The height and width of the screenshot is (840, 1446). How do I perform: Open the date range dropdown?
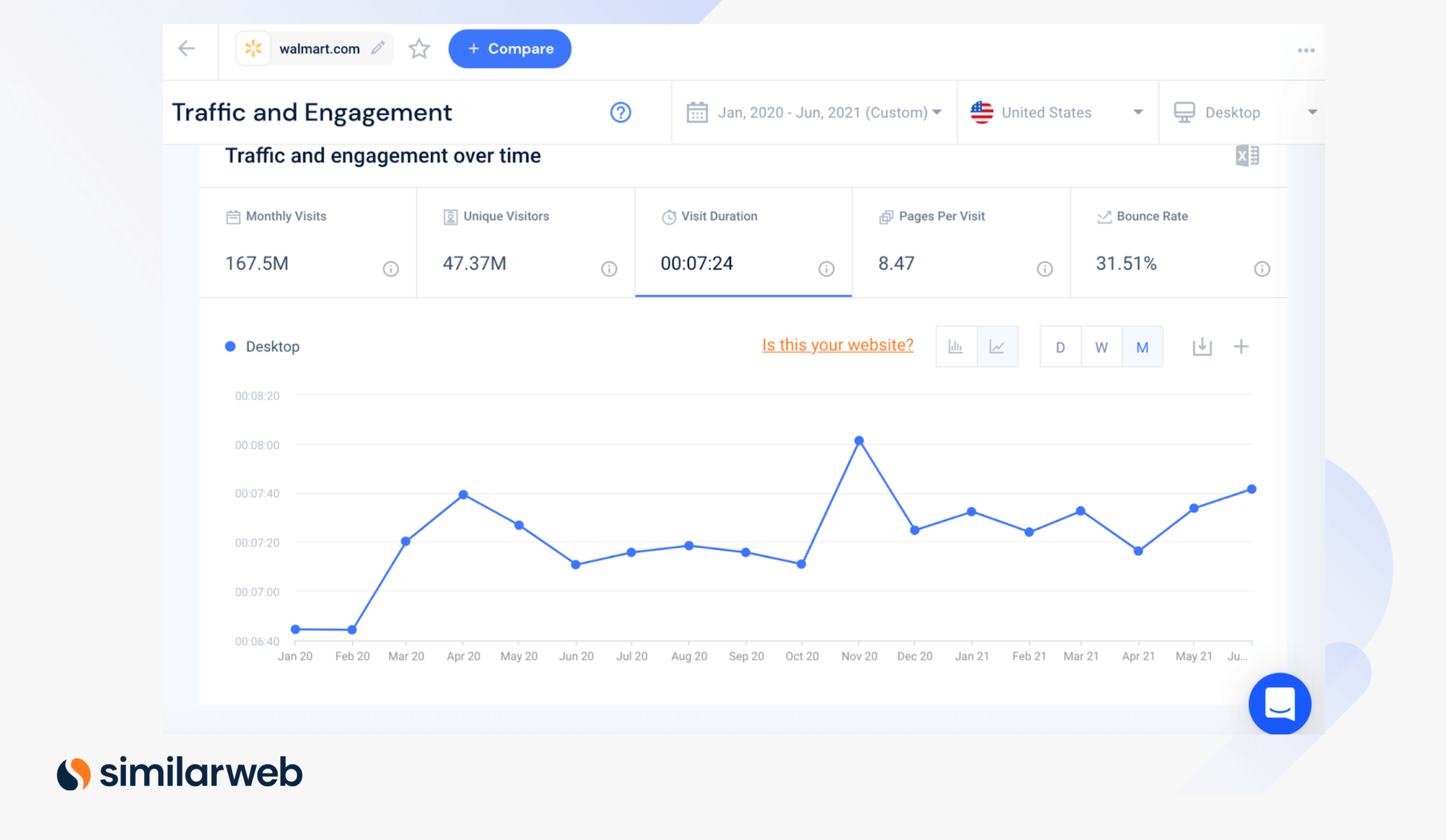pos(814,113)
